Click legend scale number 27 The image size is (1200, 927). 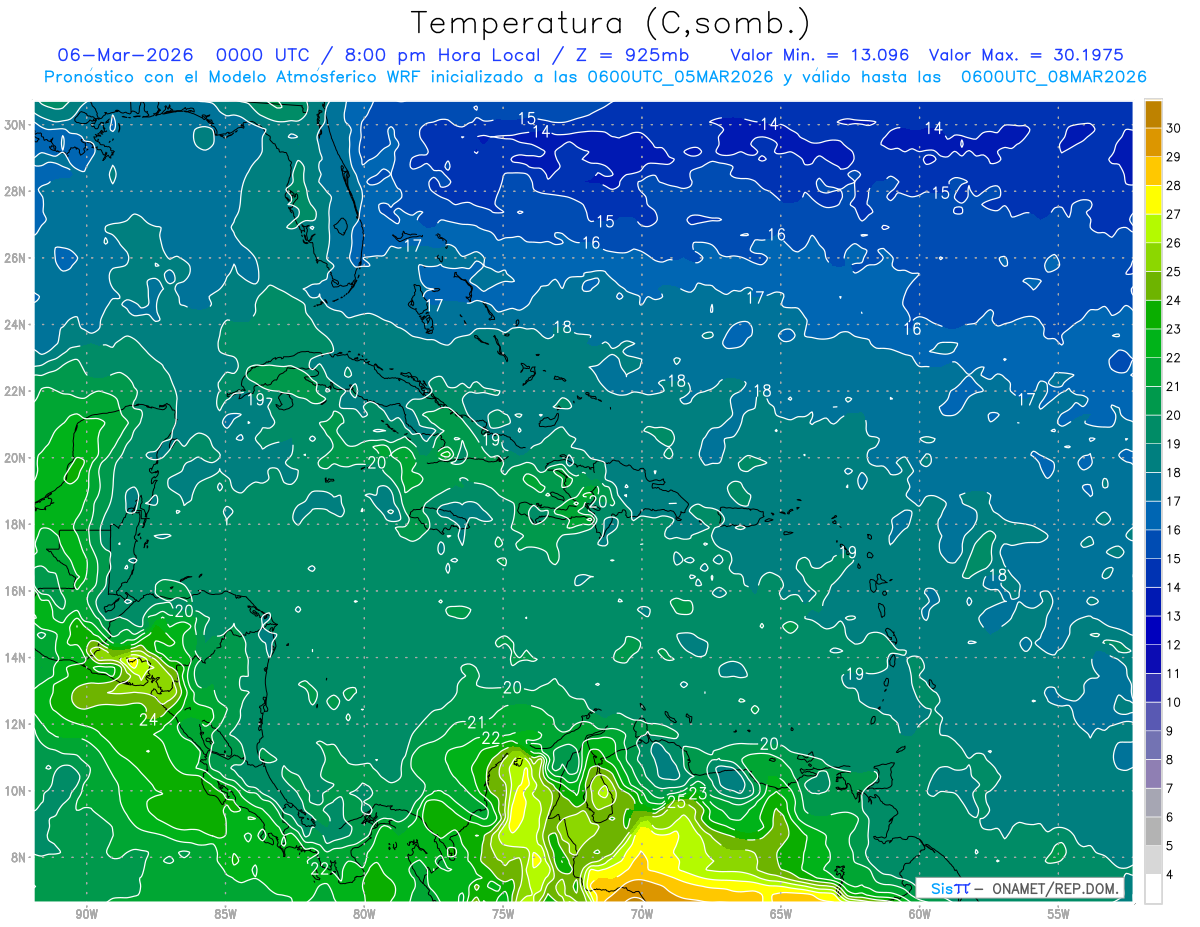1174,214
